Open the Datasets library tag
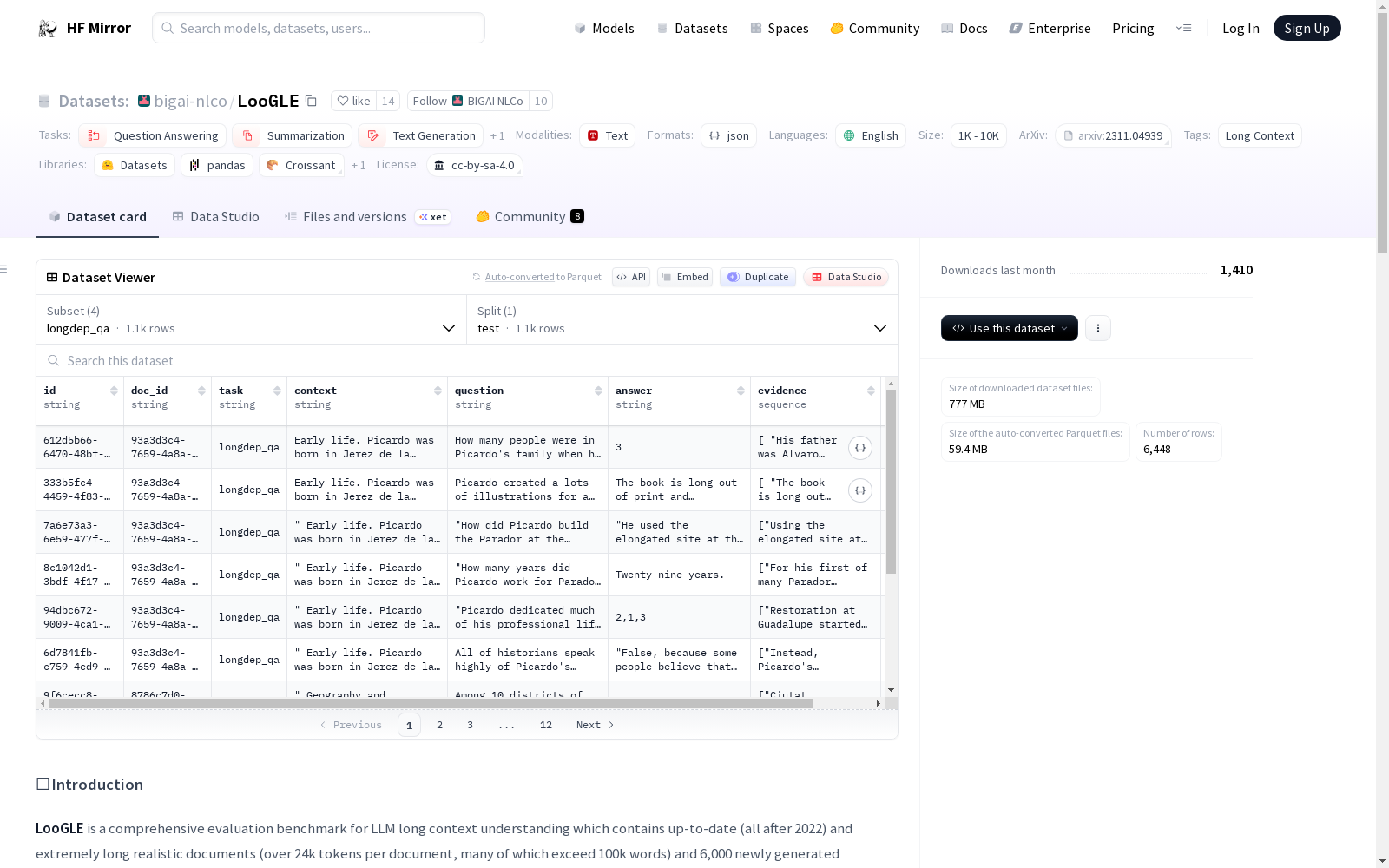The width and height of the screenshot is (1389, 868). pyautogui.click(x=135, y=165)
